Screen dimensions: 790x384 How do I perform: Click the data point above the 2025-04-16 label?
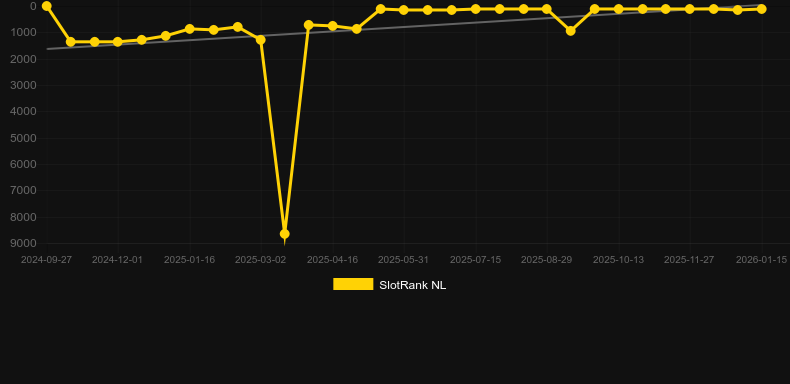(333, 26)
